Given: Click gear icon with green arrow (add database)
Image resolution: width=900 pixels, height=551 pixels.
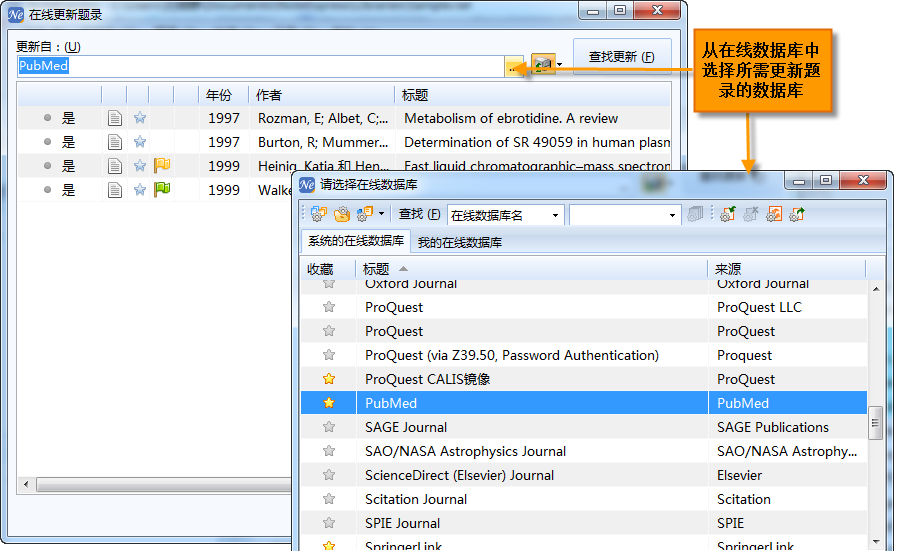Looking at the screenshot, I should click(x=728, y=214).
